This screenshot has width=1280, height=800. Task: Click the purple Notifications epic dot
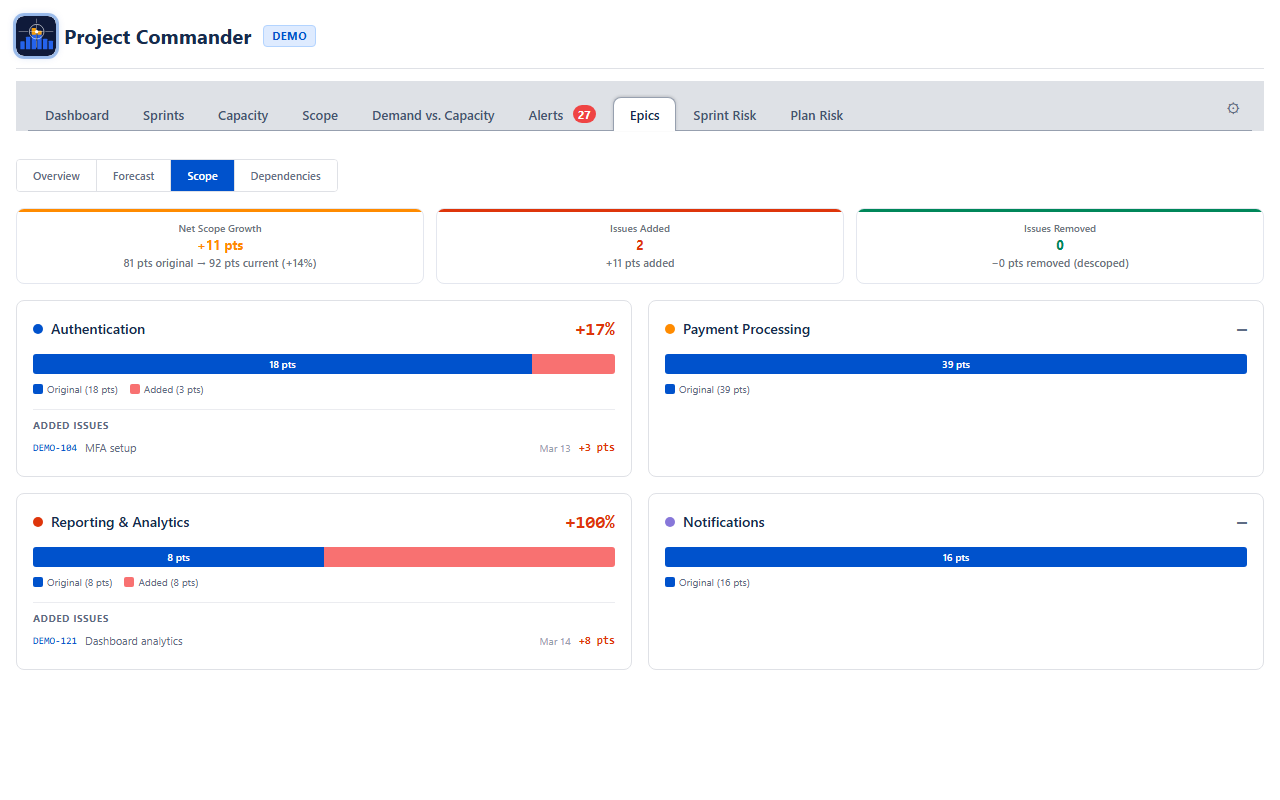click(670, 522)
